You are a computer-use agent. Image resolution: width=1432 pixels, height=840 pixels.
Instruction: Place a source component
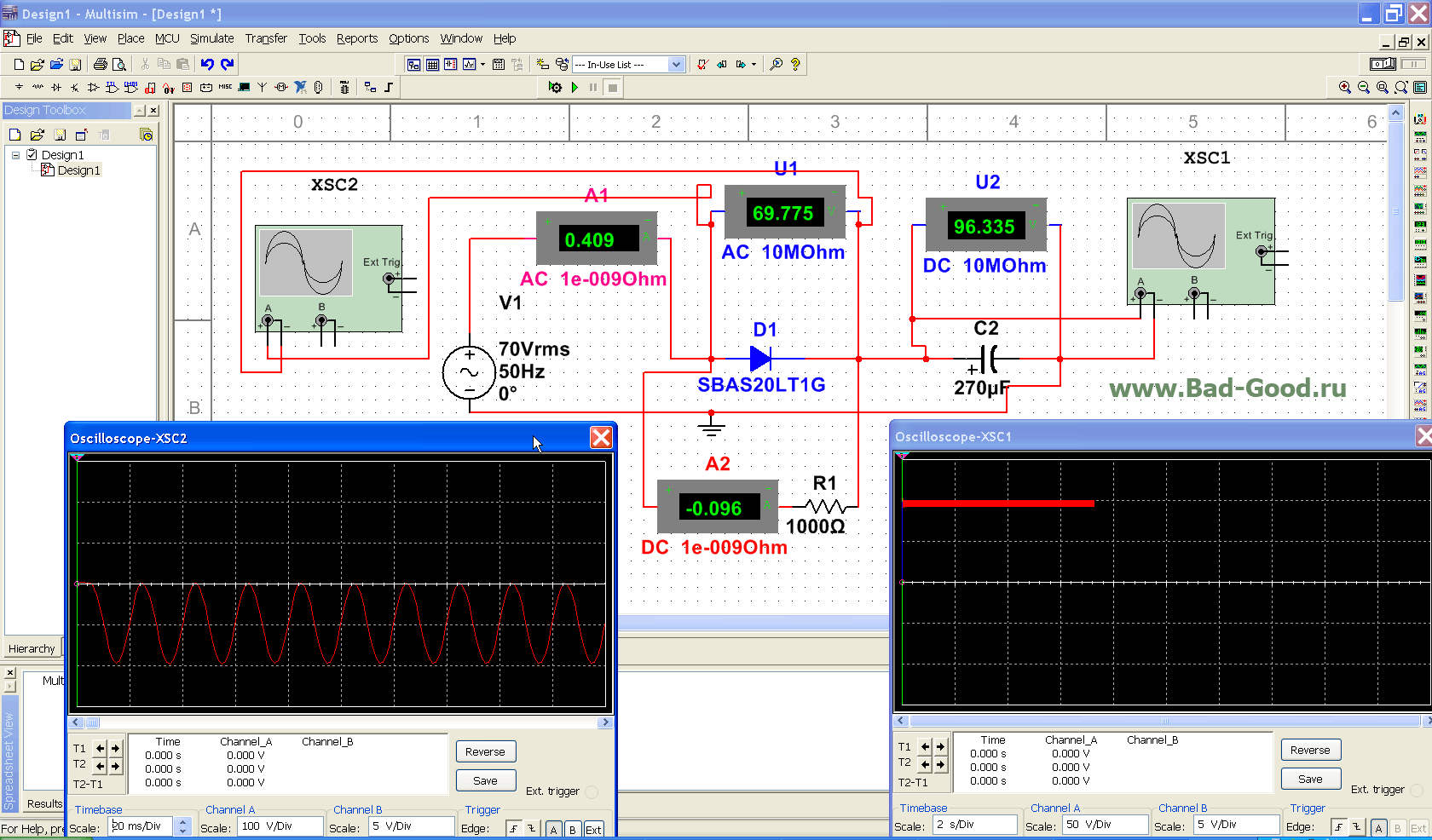click(19, 87)
